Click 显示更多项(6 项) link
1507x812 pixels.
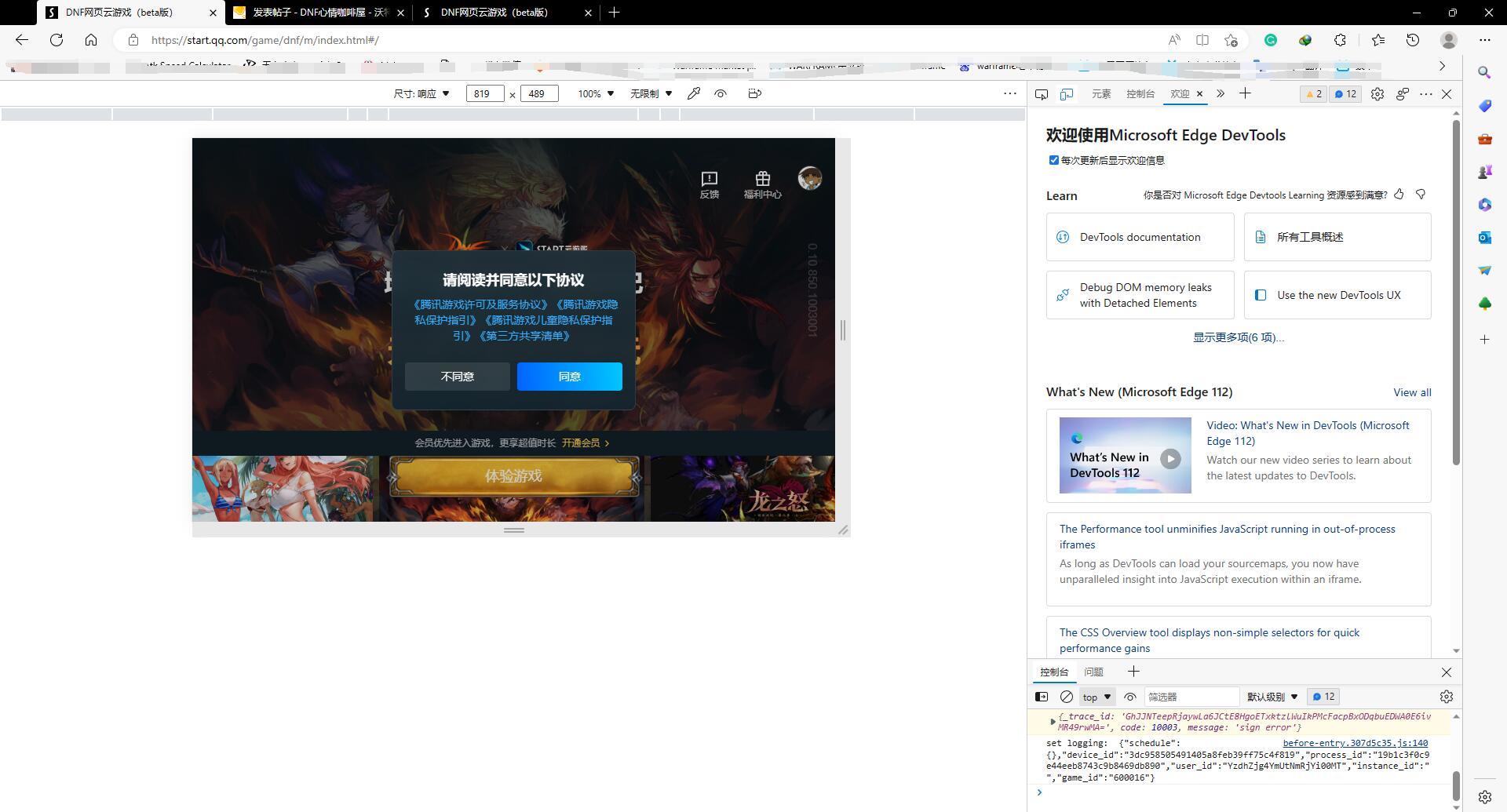pyautogui.click(x=1239, y=337)
